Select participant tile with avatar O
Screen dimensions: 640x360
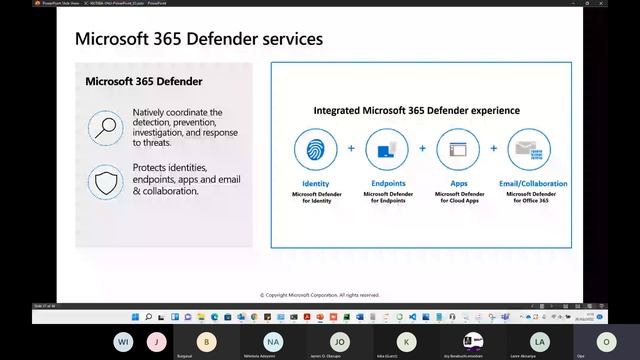[x=607, y=342]
